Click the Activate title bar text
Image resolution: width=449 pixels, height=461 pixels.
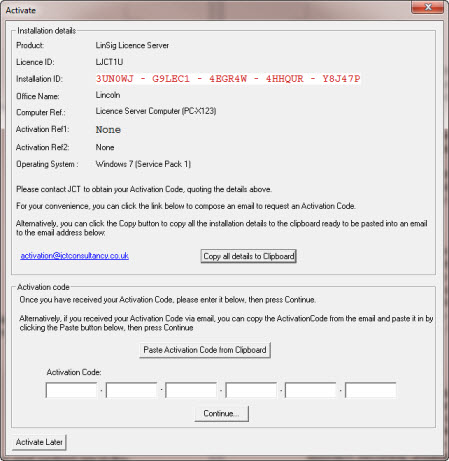tap(21, 10)
